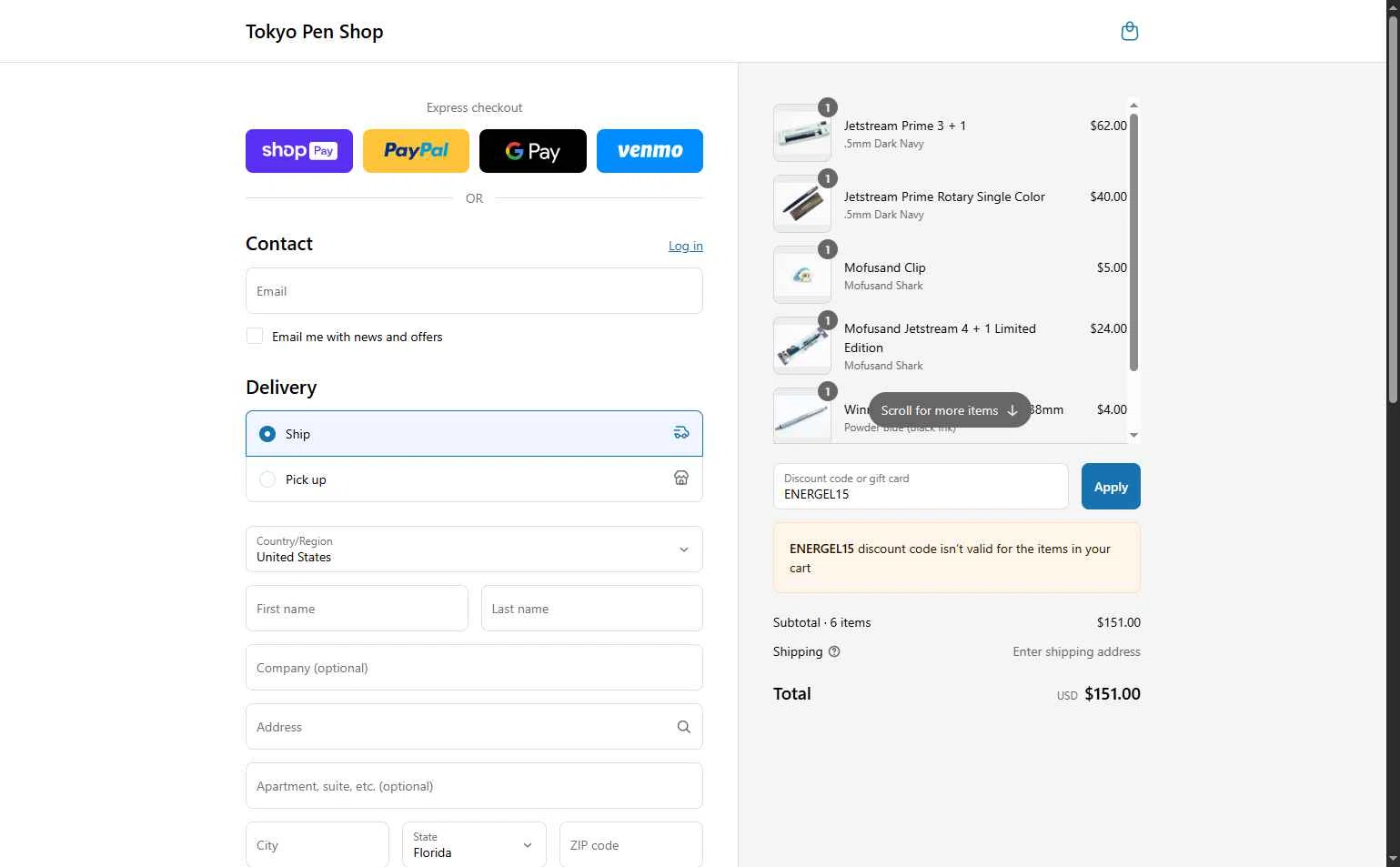
Task: Click the Jetstream Prime Rotary Single Color thumbnail
Action: (802, 204)
